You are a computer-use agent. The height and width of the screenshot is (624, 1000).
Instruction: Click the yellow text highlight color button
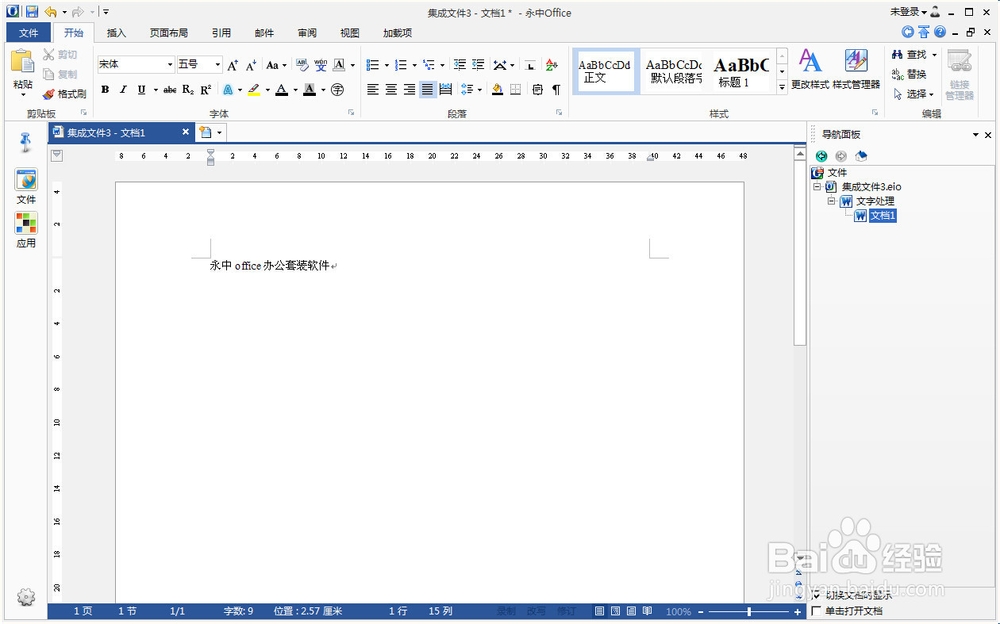point(254,90)
